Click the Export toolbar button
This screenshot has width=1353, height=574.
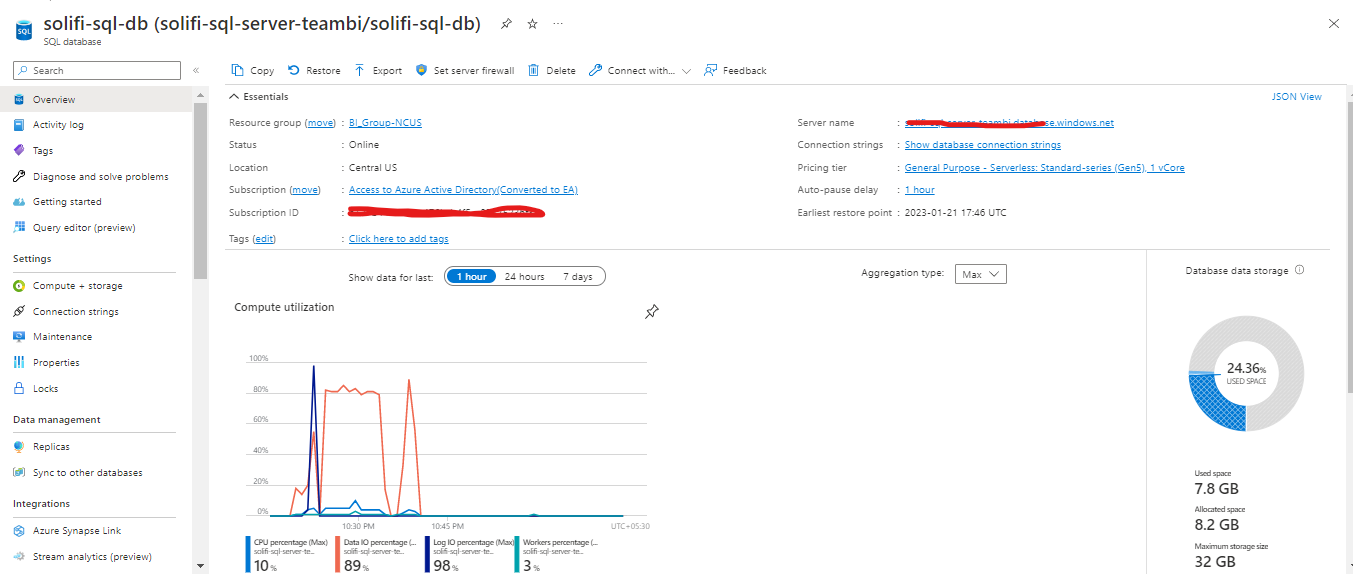point(378,70)
